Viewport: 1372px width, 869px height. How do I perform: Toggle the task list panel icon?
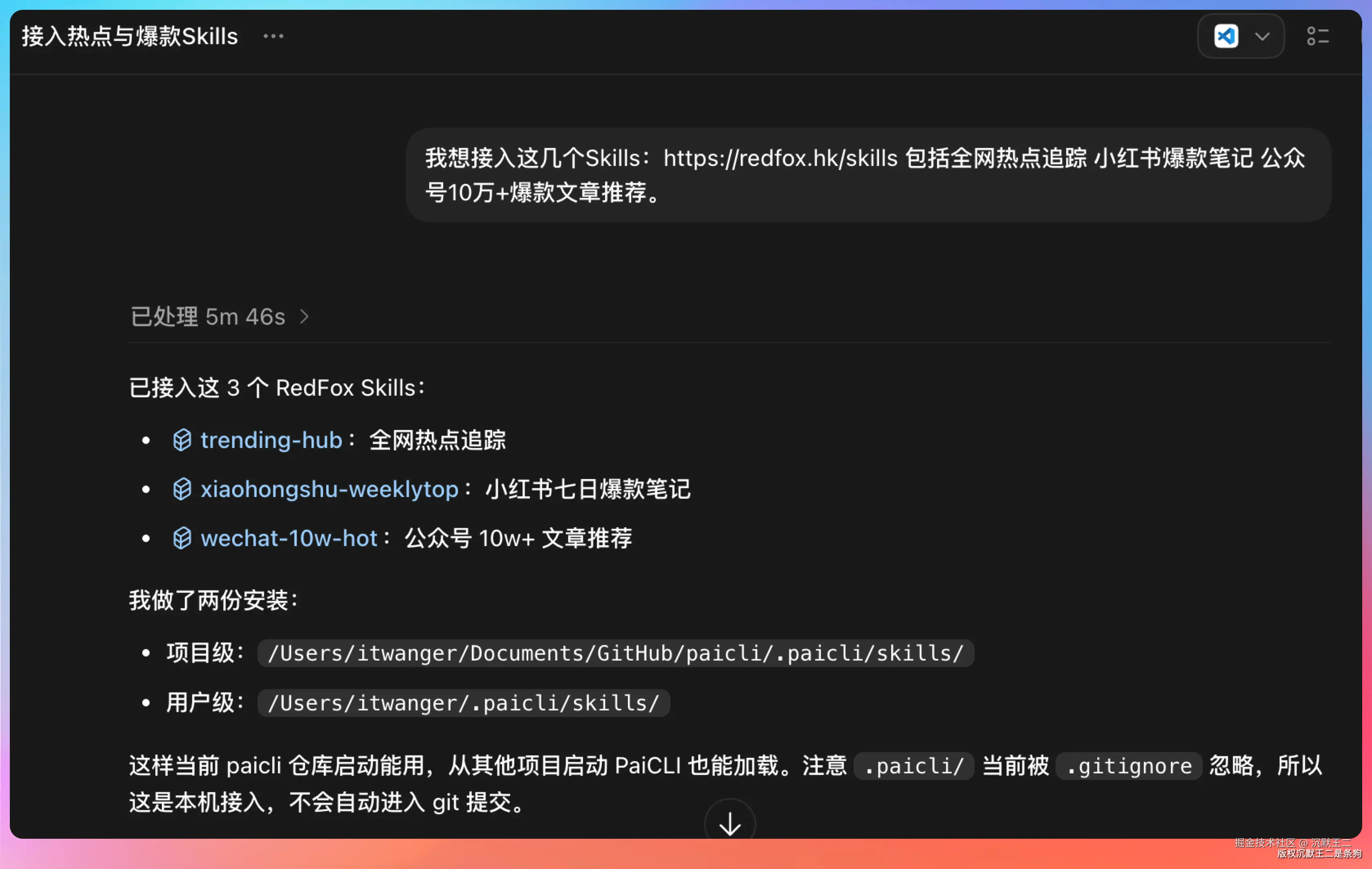pos(1318,36)
